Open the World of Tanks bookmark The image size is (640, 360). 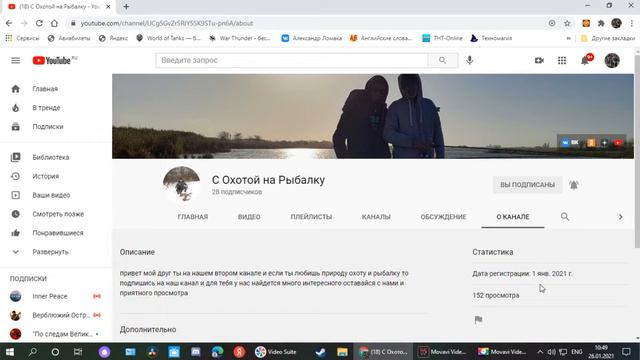pyautogui.click(x=168, y=38)
